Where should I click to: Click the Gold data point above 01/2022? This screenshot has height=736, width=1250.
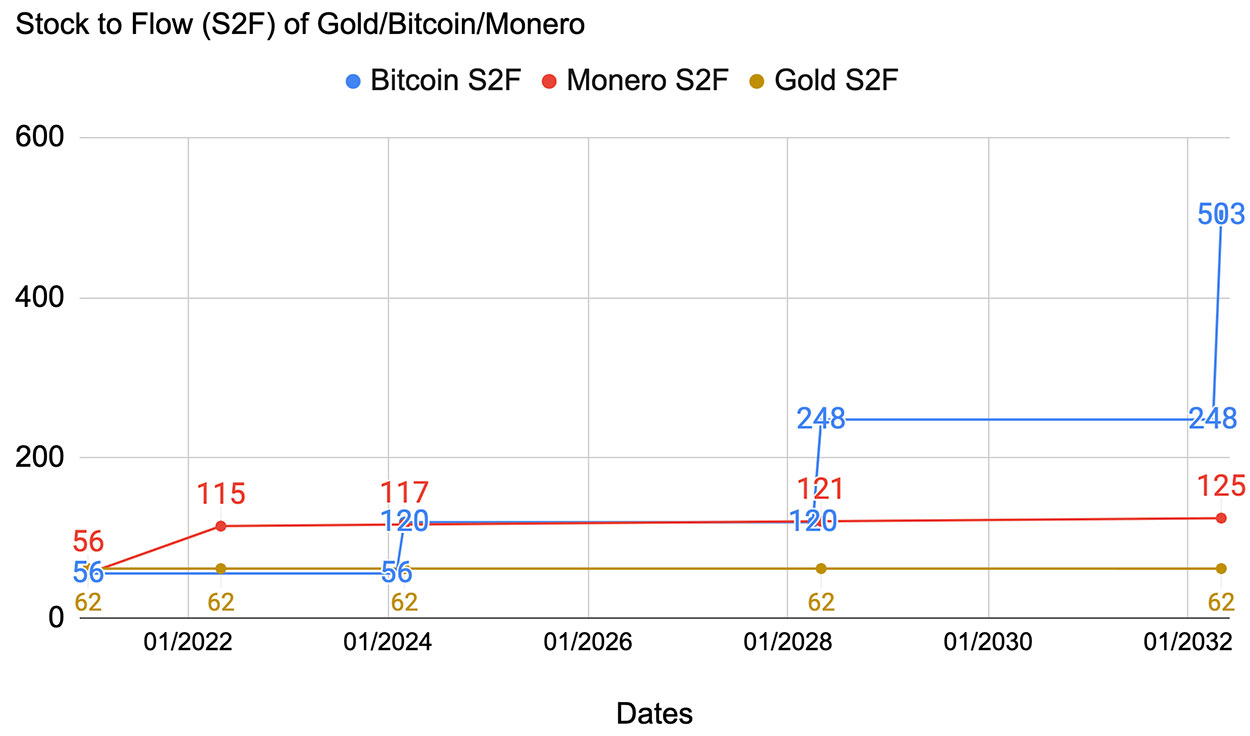(x=221, y=568)
